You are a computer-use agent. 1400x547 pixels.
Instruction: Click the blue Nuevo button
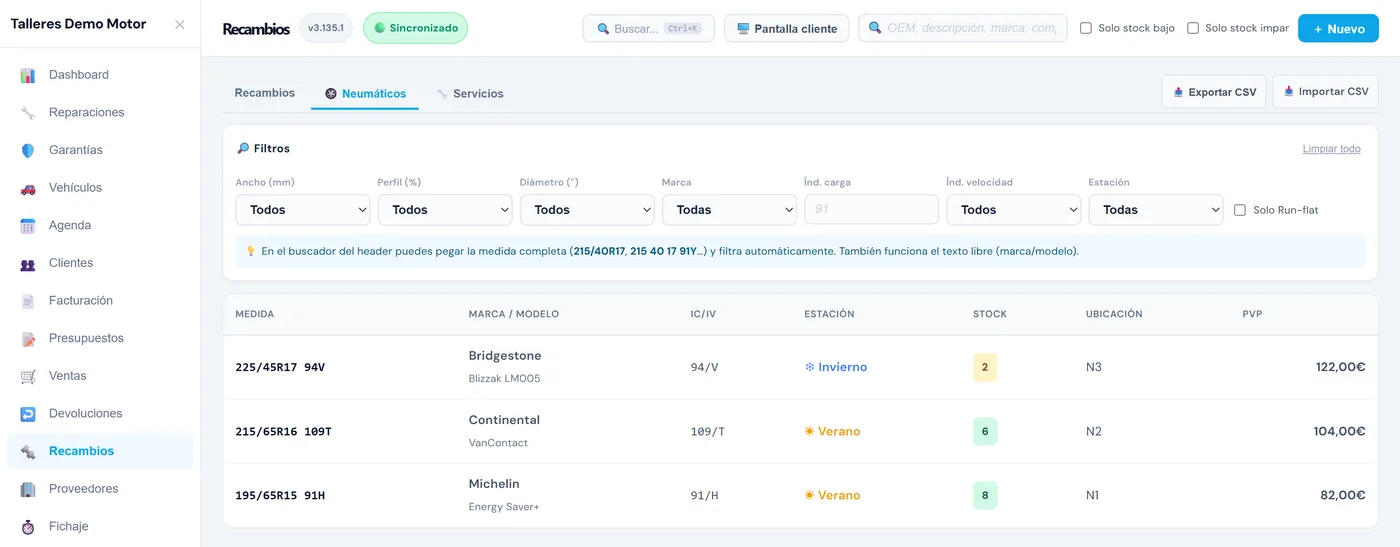coord(1338,28)
